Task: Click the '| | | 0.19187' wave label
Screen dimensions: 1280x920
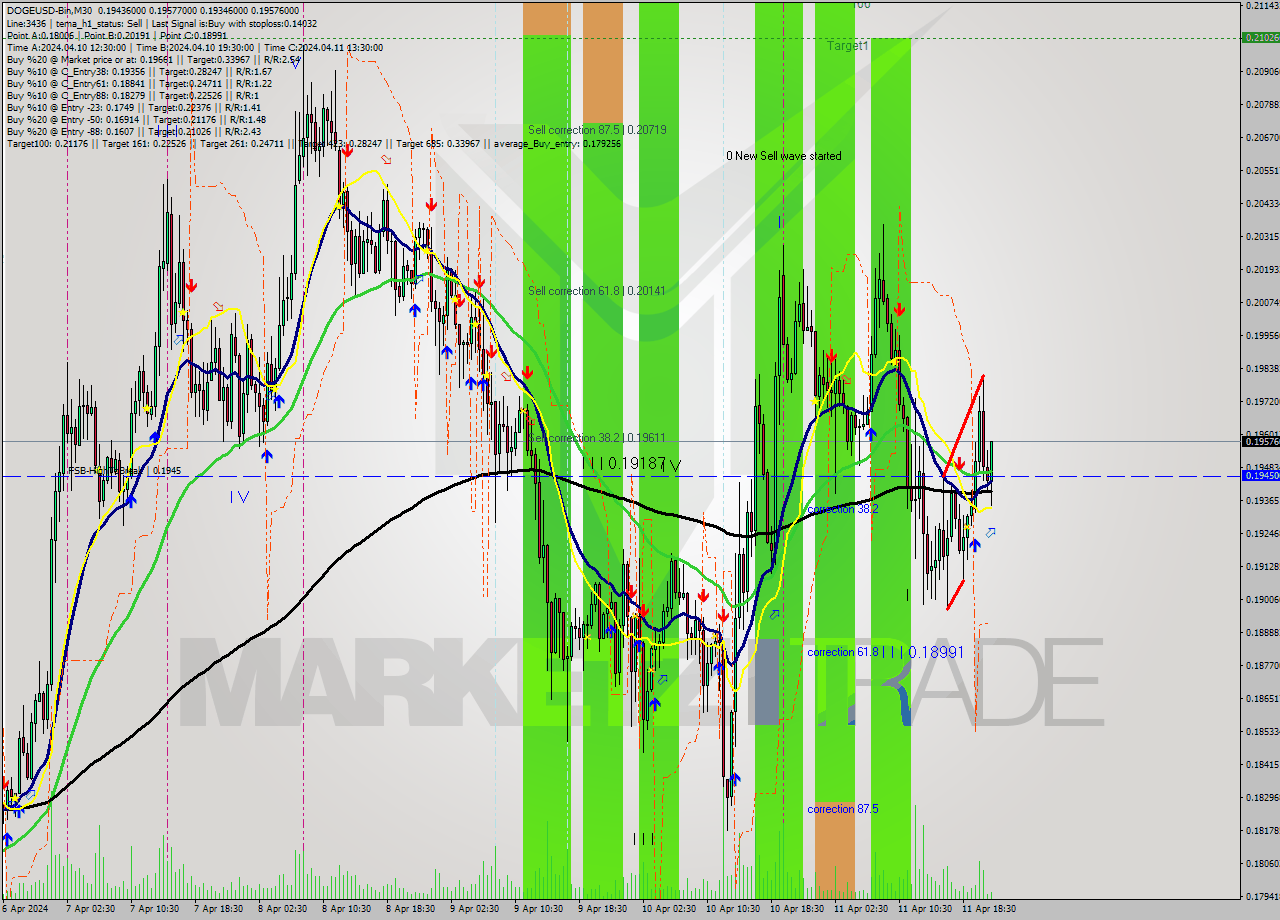Action: click(x=624, y=463)
